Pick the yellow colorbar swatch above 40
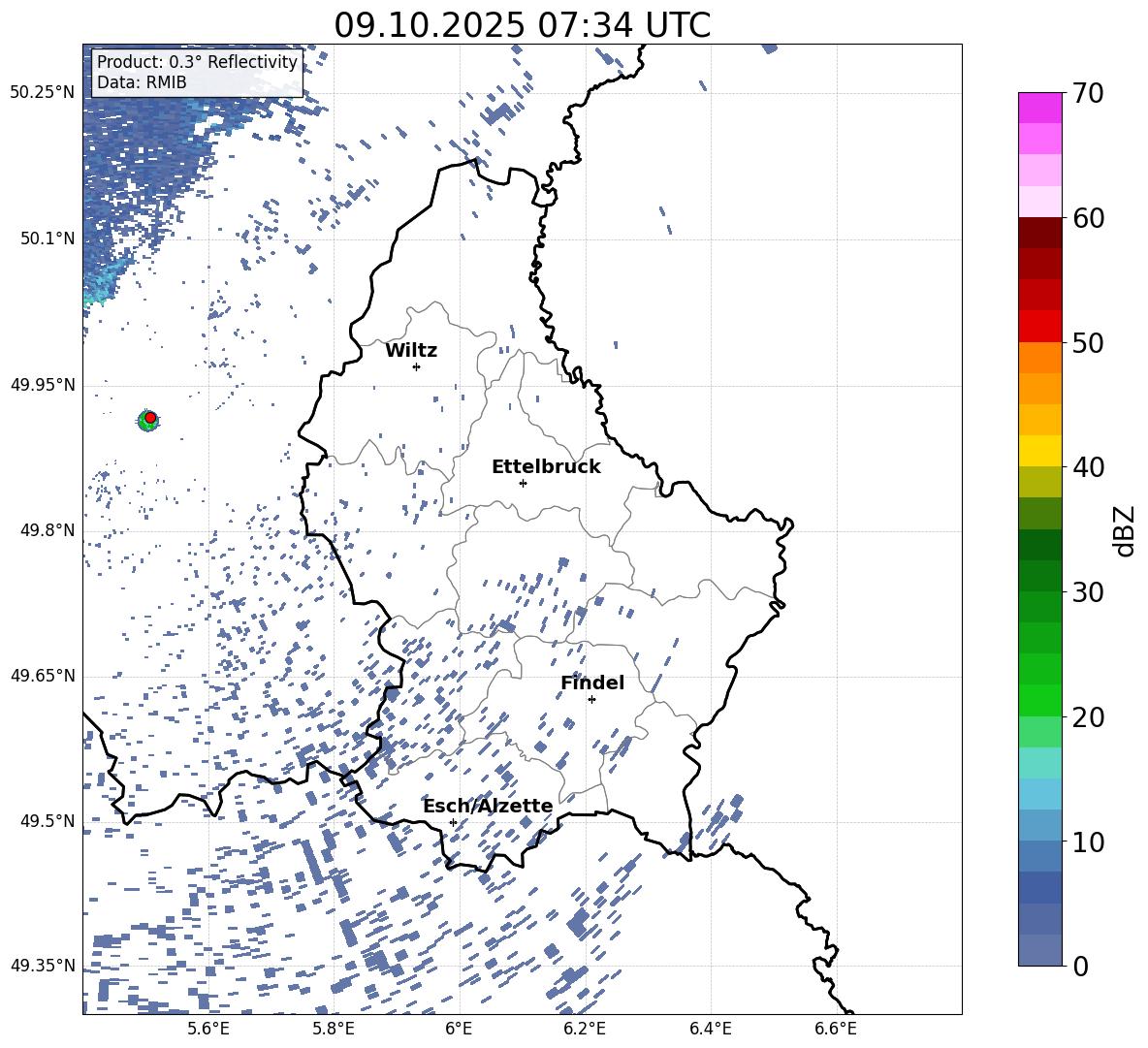This screenshot has width=1148, height=1048. click(x=1039, y=452)
